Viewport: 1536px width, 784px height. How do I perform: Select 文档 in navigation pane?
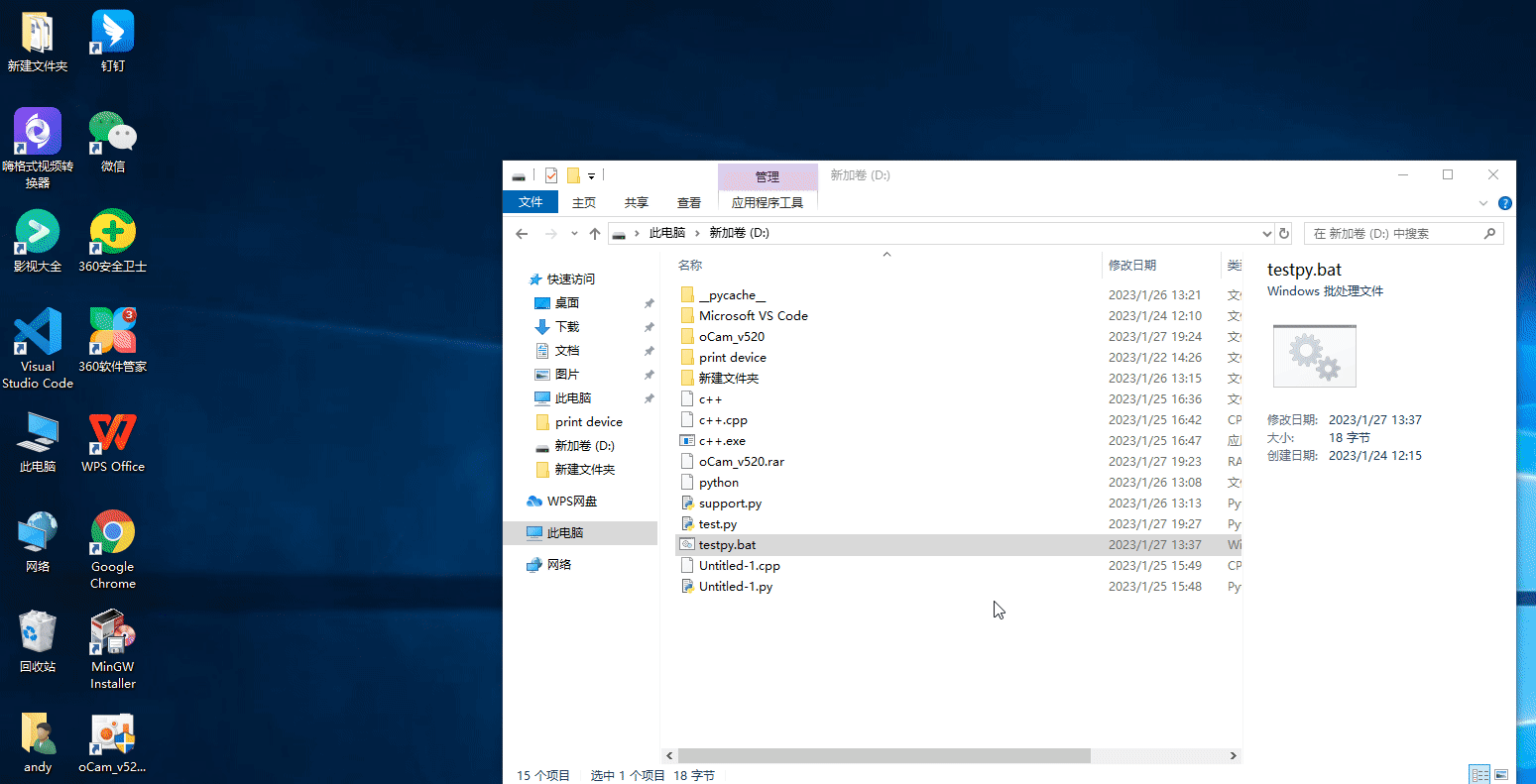tap(567, 351)
